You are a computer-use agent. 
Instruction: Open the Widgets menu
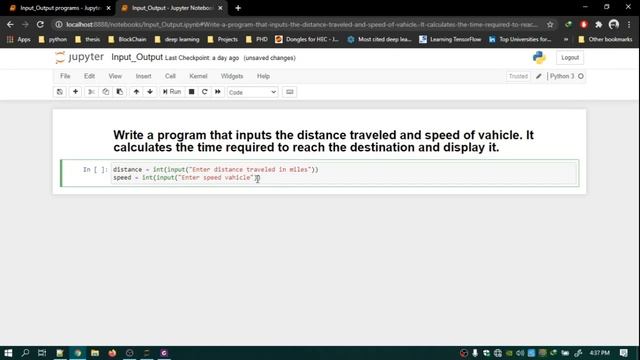(x=232, y=76)
